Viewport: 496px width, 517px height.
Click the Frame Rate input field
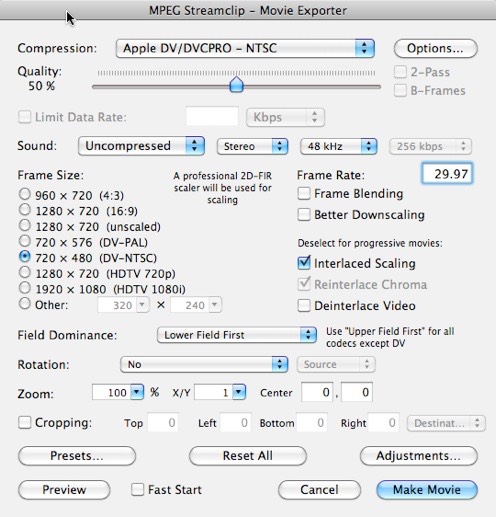pyautogui.click(x=447, y=173)
